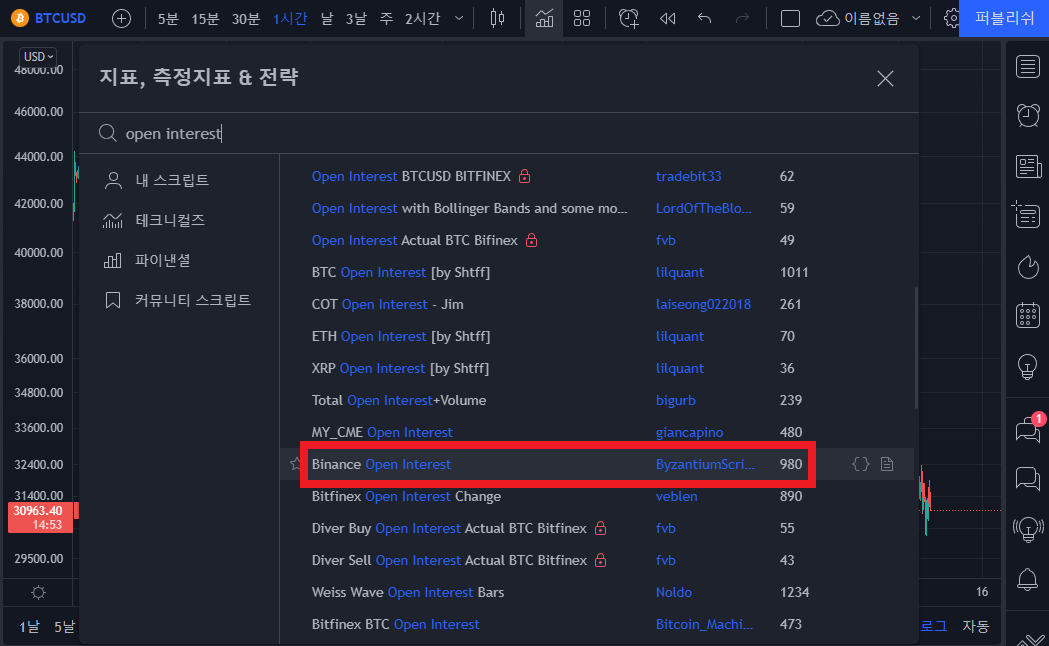Viewport: 1049px width, 646px height.
Task: Select the 15분 timeframe
Action: pos(205,18)
